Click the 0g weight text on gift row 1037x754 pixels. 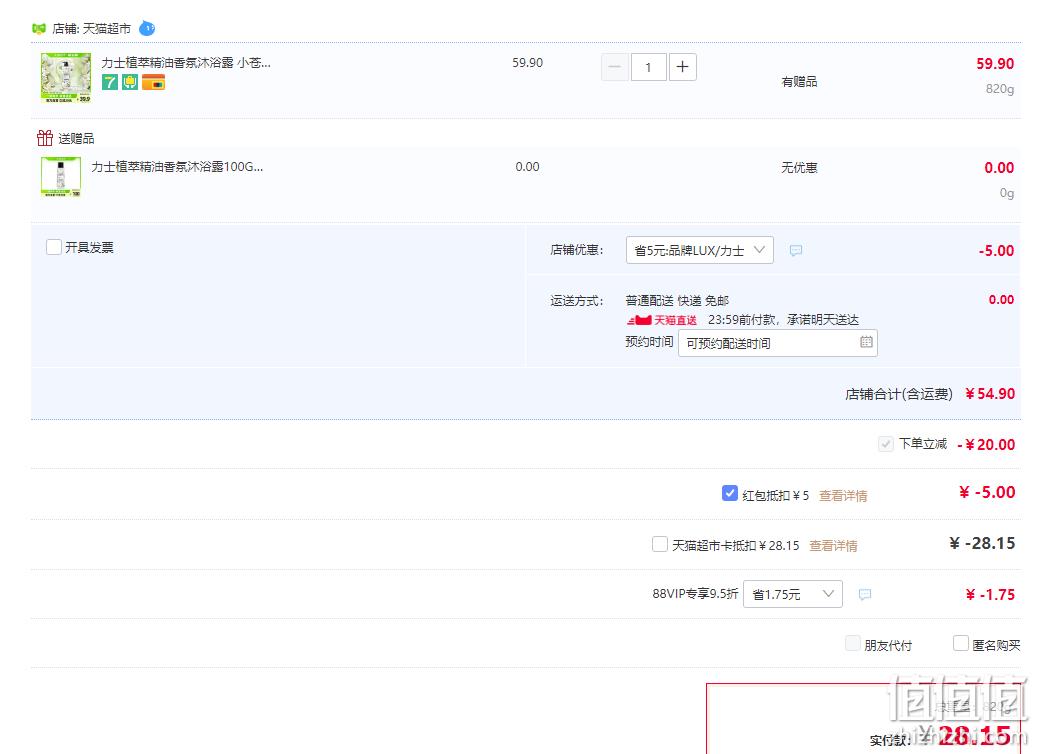pos(1007,192)
